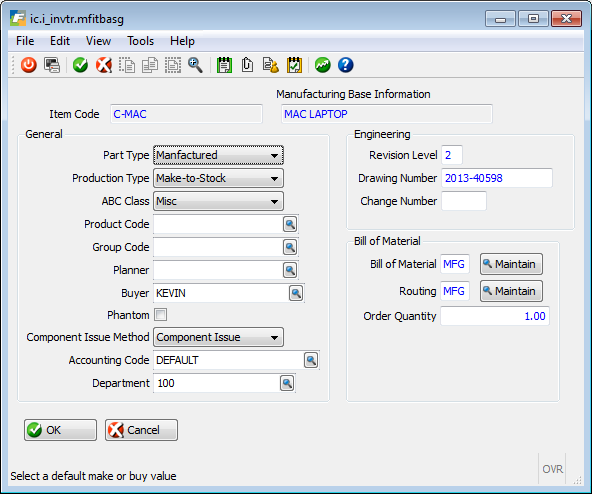Click the red power exit icon
The image size is (592, 494).
coord(29,65)
